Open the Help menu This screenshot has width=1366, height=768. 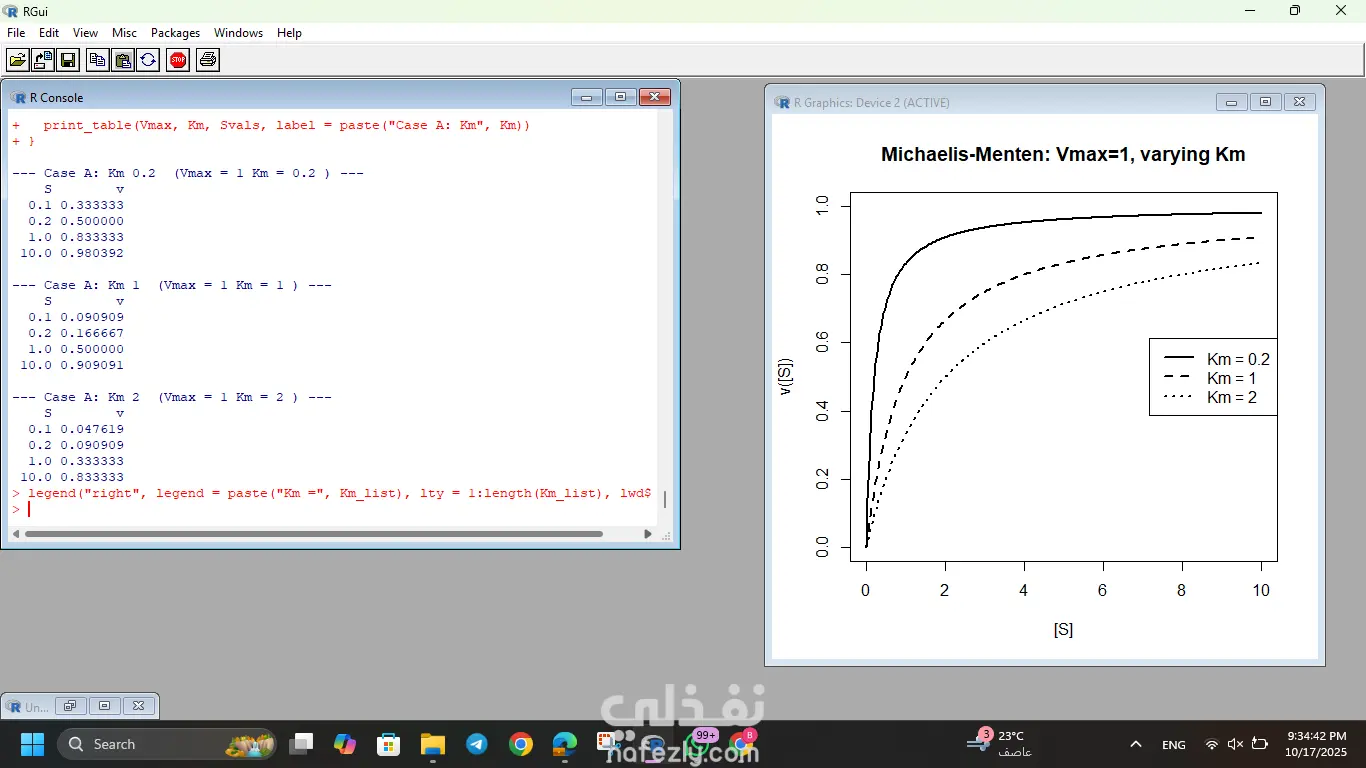click(x=289, y=33)
